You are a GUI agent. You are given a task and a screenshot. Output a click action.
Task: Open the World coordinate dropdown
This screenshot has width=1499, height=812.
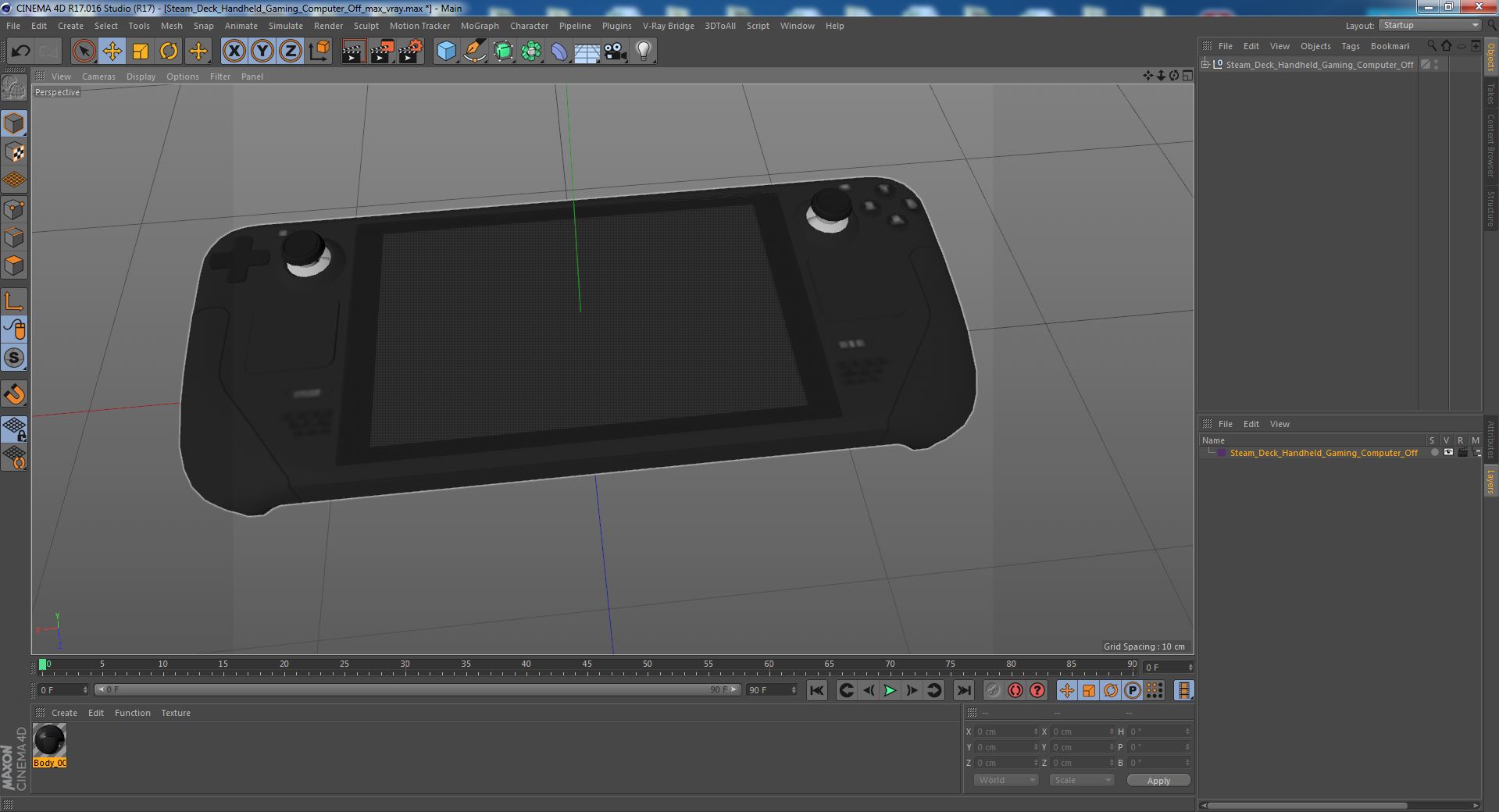click(1006, 780)
